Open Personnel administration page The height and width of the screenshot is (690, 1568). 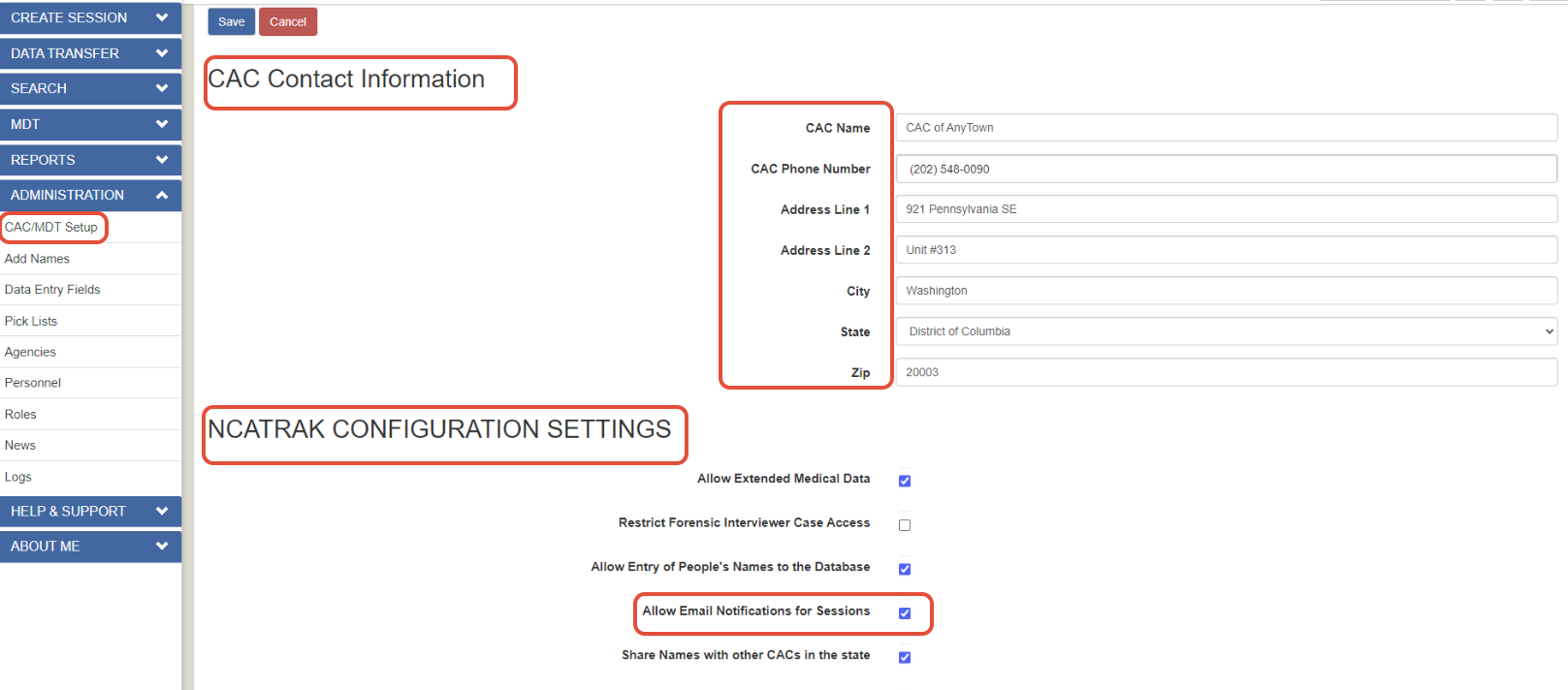click(x=33, y=383)
